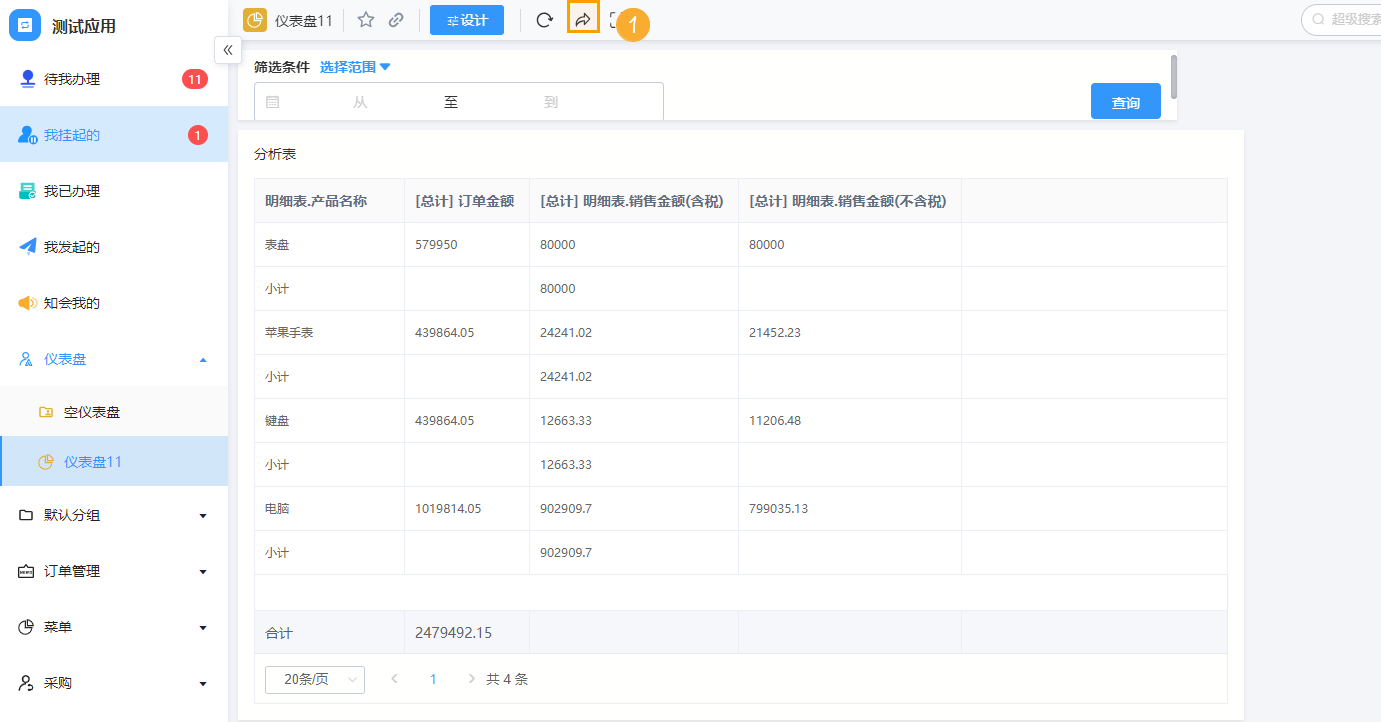Click the 查询 button
The width and height of the screenshot is (1381, 722).
pos(1125,102)
